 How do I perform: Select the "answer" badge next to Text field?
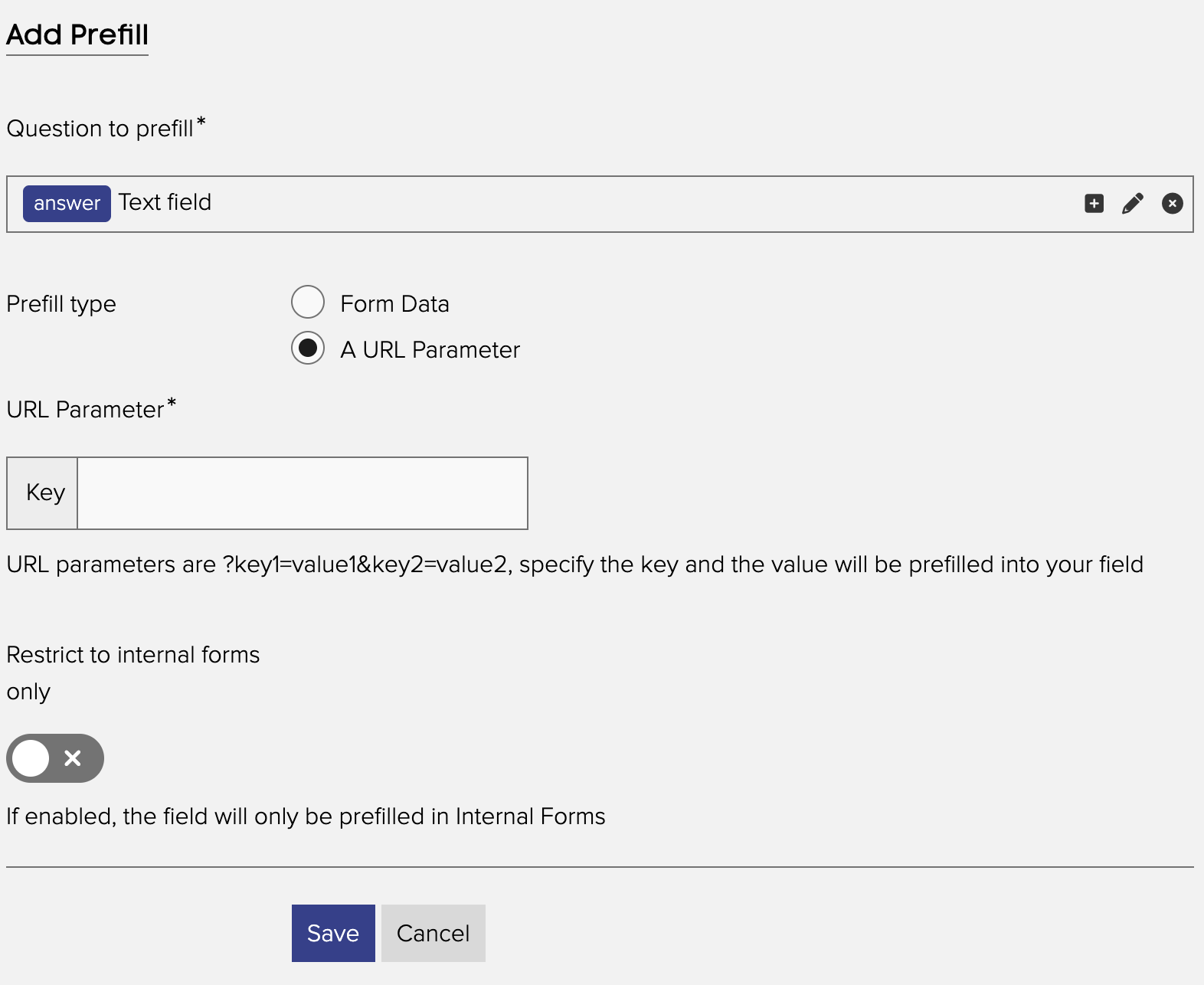(66, 203)
